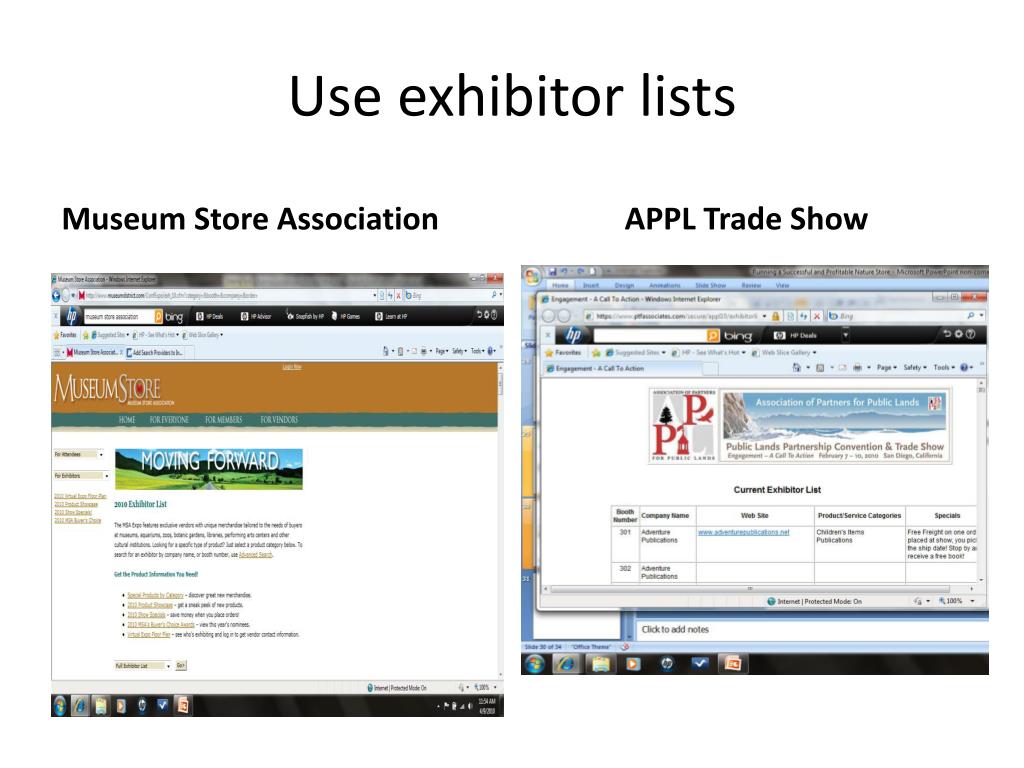1024x768 pixels.
Task: Select the Add Search Providers browser tab
Action: (x=155, y=353)
